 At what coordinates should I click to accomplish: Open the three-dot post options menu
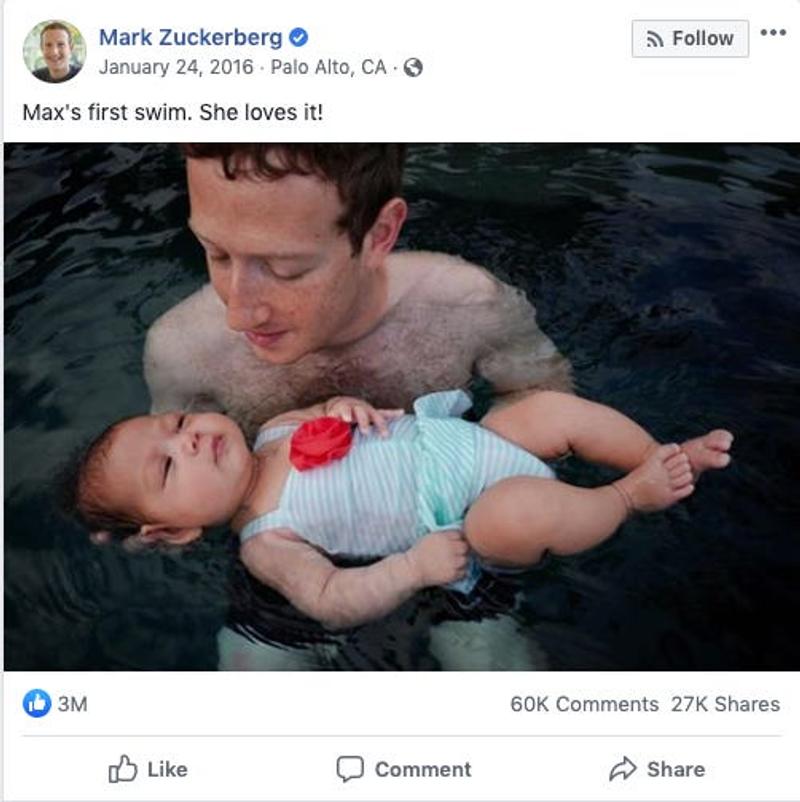[x=772, y=33]
